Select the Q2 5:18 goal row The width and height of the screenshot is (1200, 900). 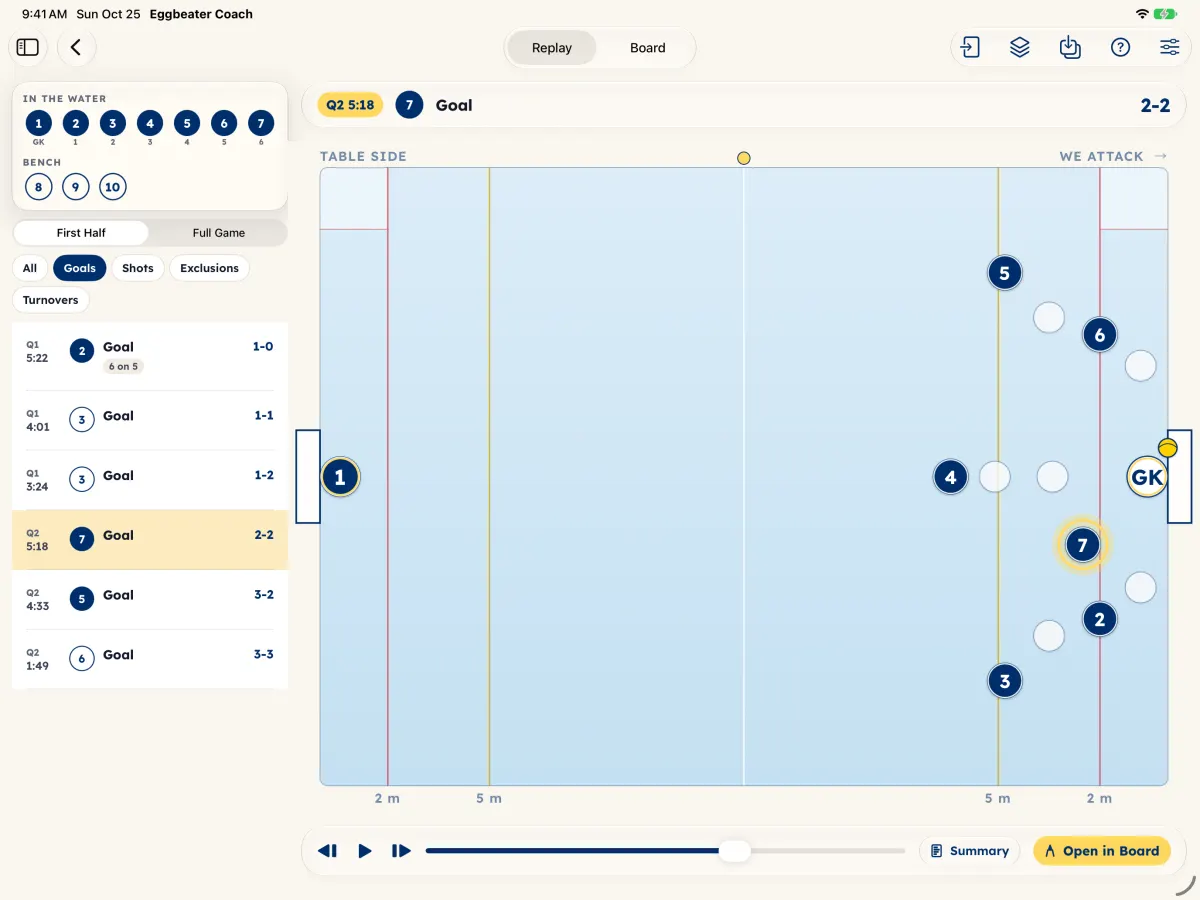[x=150, y=540]
